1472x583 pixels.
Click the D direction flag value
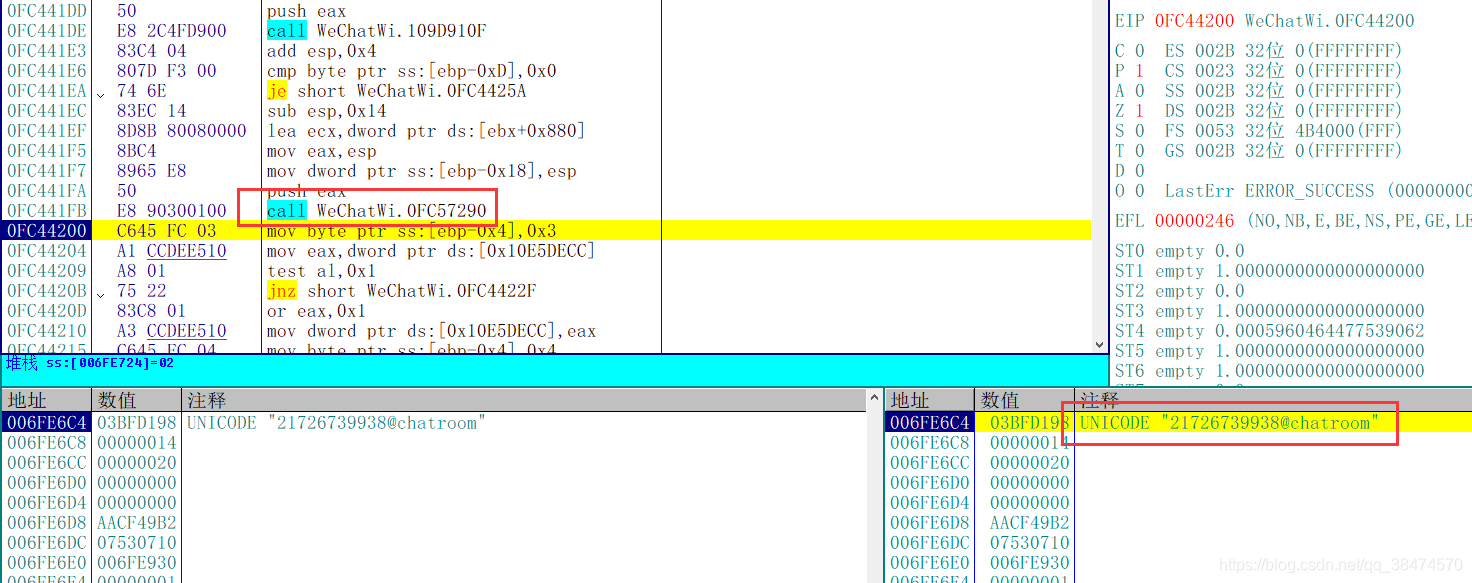[x=1140, y=171]
